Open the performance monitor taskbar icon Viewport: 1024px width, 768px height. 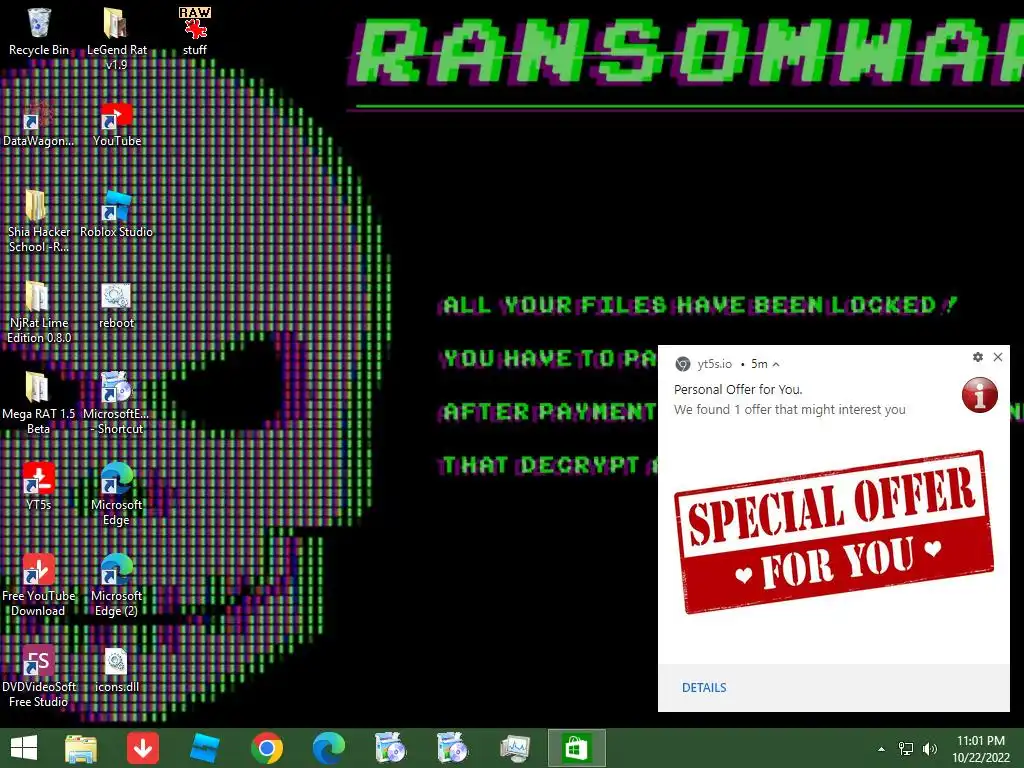pyautogui.click(x=515, y=748)
